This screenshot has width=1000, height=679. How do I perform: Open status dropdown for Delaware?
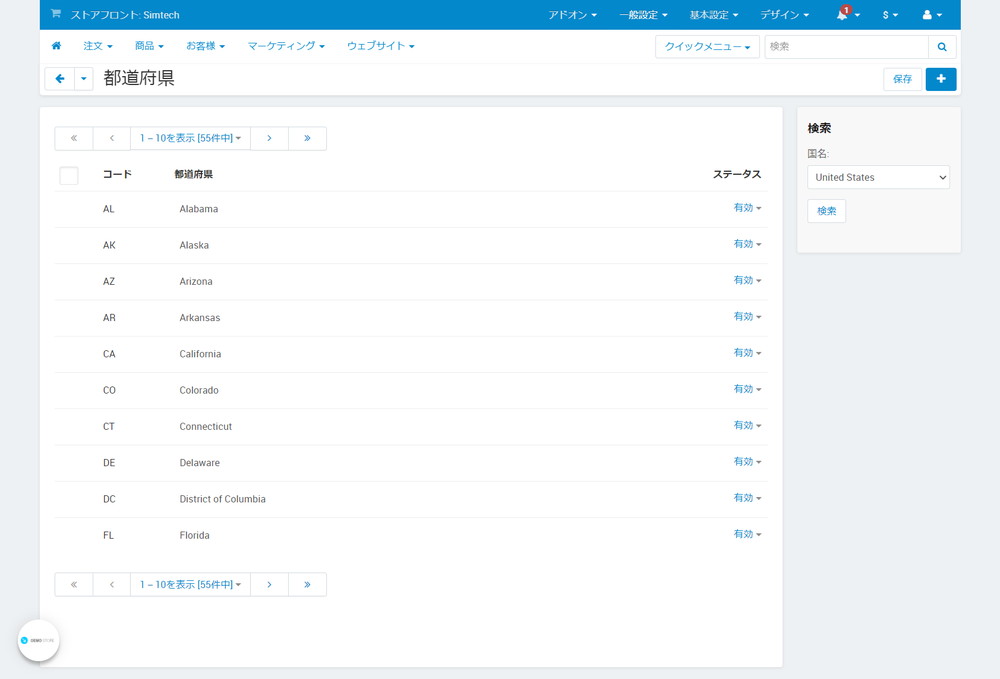[747, 462]
